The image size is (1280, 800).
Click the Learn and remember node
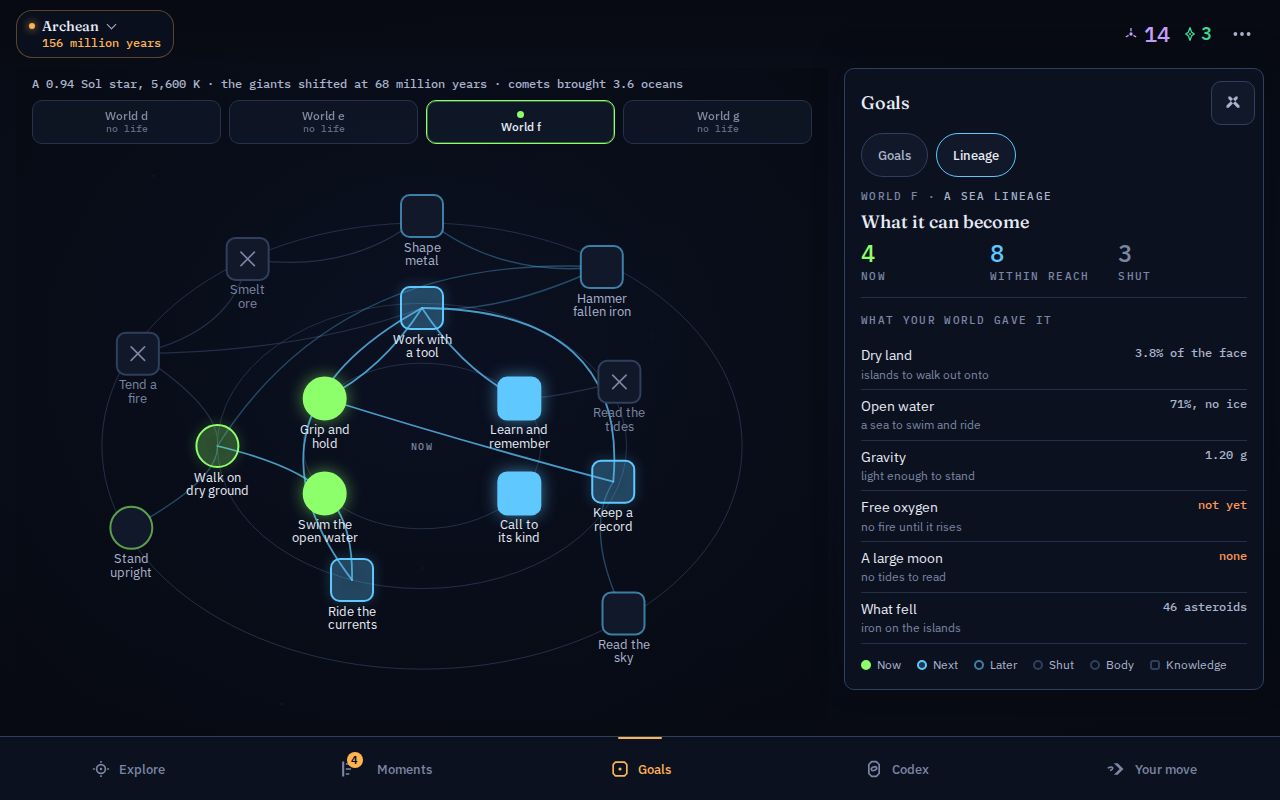[x=519, y=398]
